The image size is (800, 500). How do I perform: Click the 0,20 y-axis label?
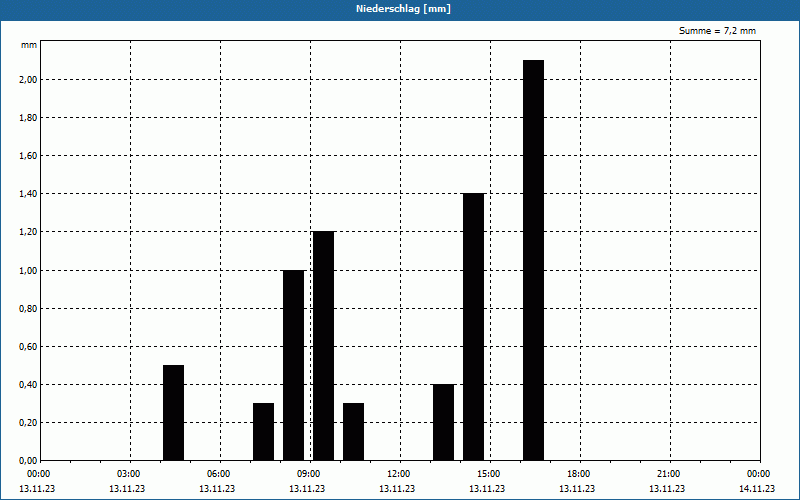tap(29, 423)
